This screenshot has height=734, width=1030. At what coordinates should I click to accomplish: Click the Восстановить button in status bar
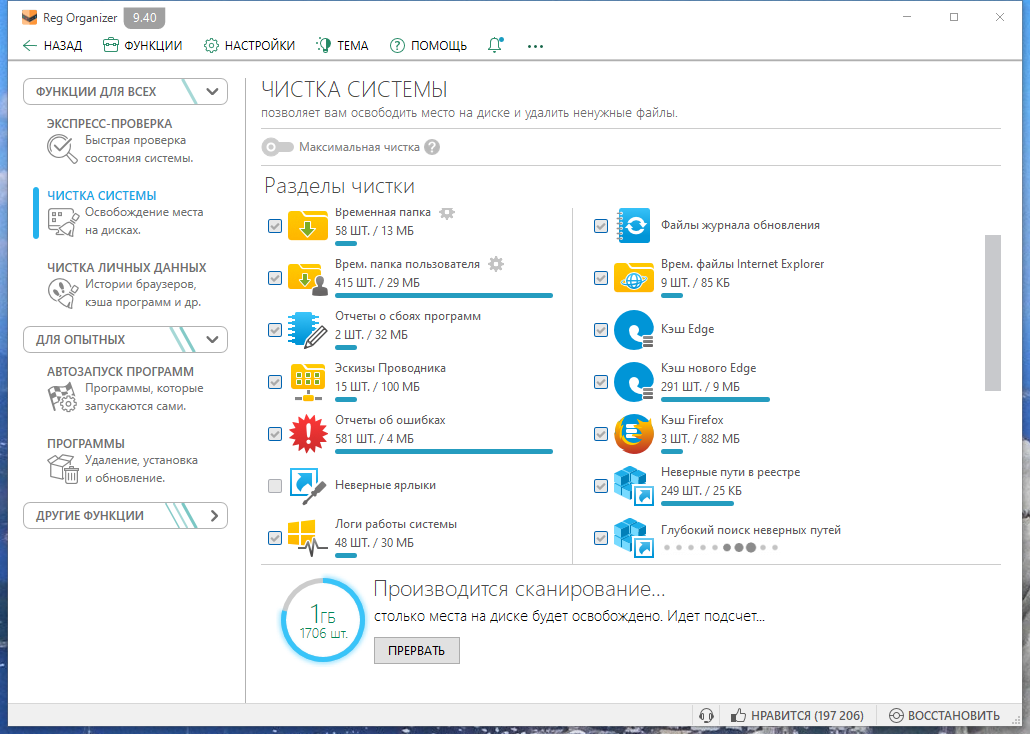pos(944,716)
